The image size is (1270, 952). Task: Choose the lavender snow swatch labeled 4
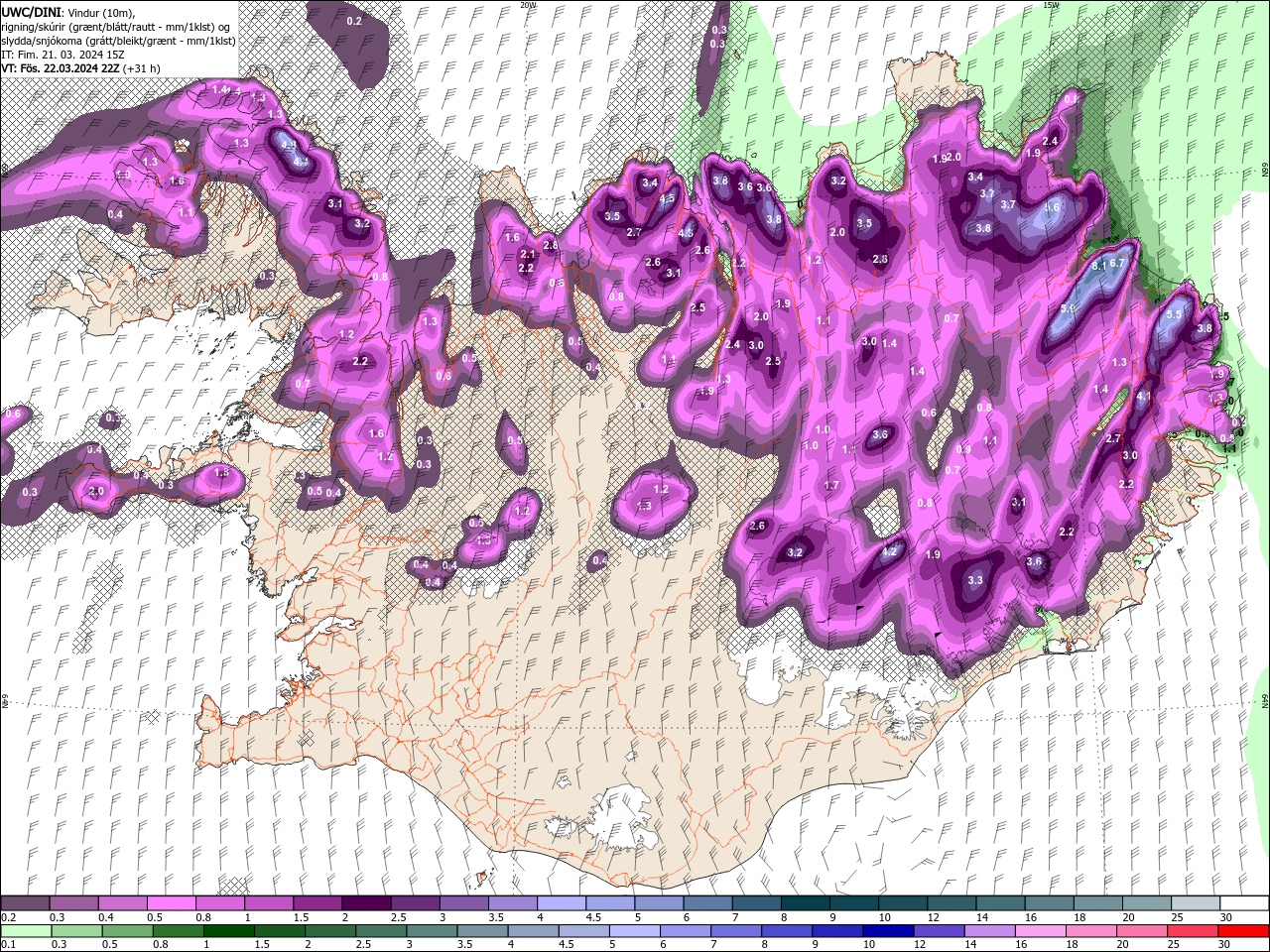click(562, 903)
